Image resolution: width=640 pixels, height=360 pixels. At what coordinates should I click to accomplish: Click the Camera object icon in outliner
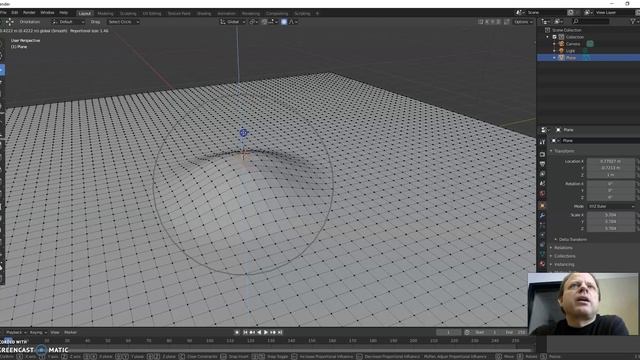tap(562, 44)
